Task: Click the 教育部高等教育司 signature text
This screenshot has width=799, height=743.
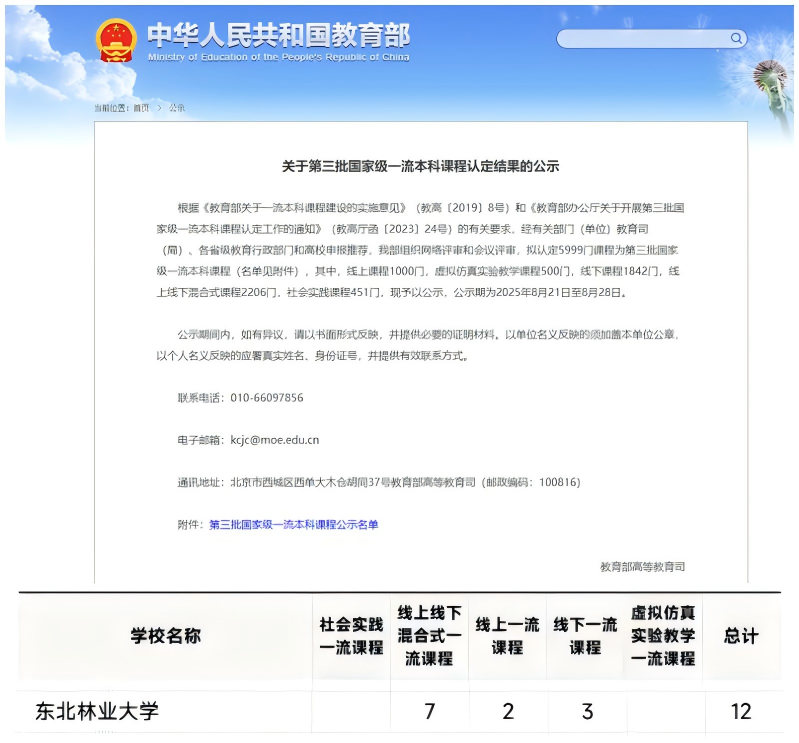Action: [x=642, y=566]
